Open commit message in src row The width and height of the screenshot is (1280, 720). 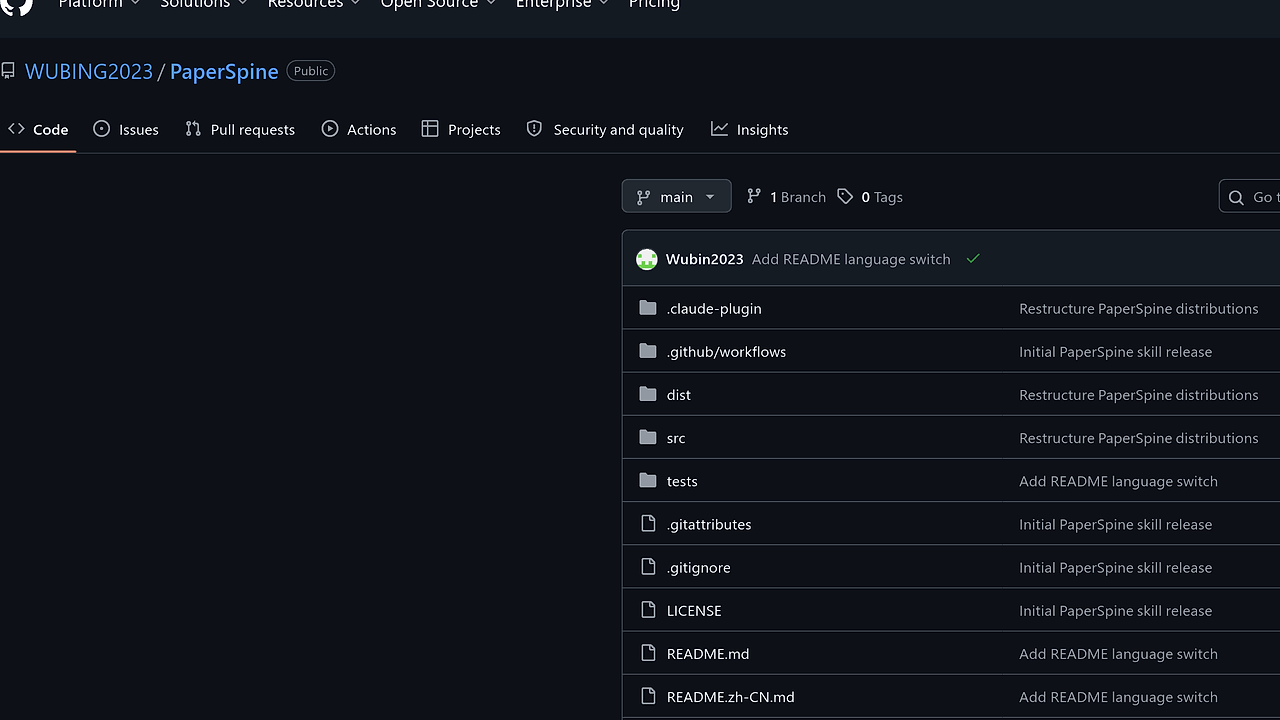point(1139,437)
